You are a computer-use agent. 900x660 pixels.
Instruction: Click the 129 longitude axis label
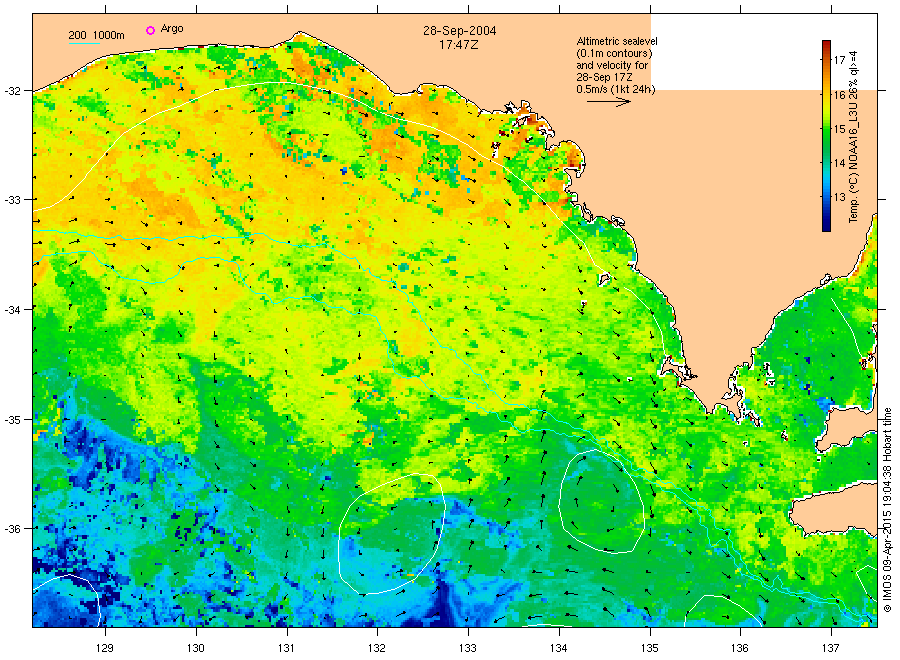click(105, 648)
